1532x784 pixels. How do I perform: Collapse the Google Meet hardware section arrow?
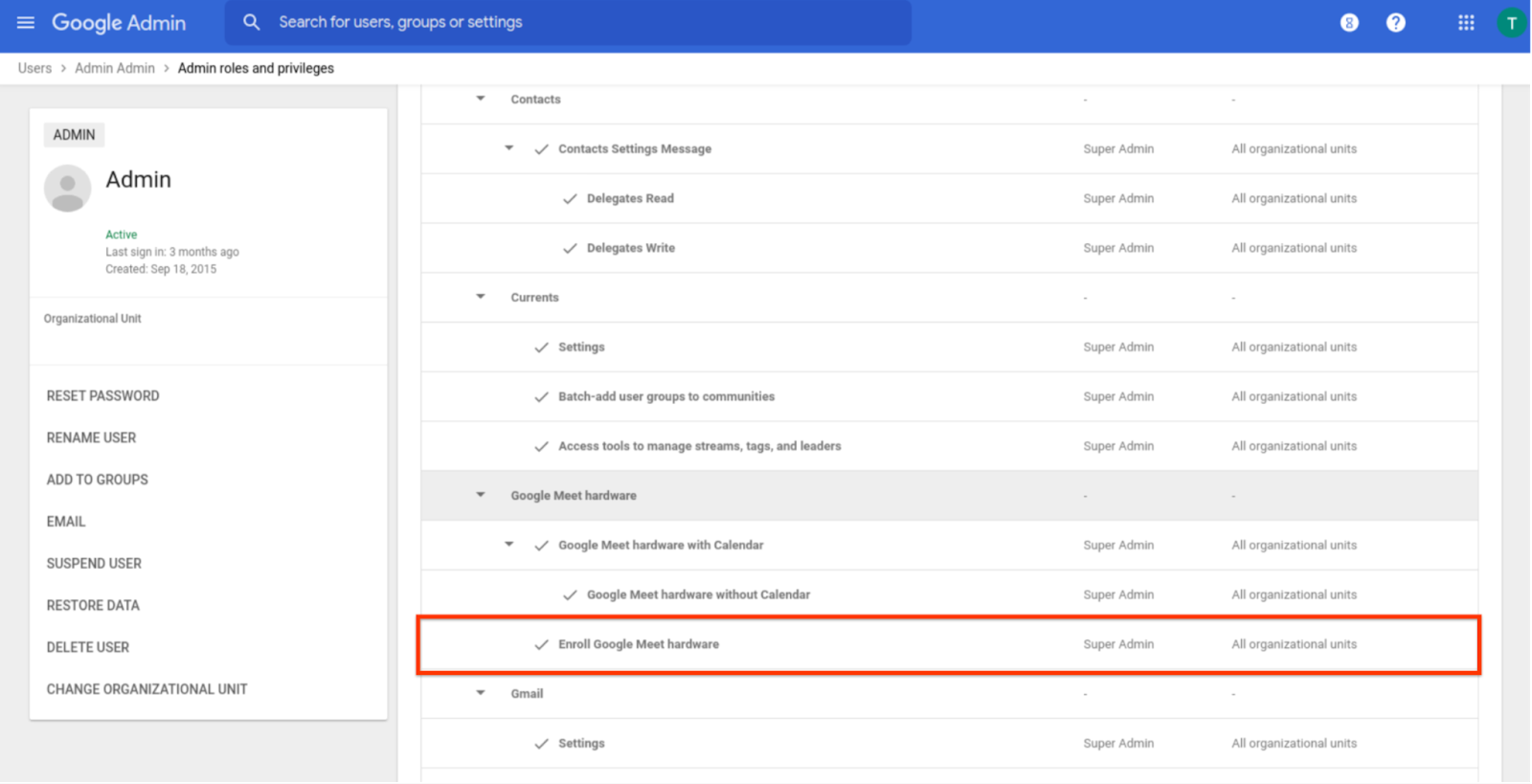tap(481, 495)
